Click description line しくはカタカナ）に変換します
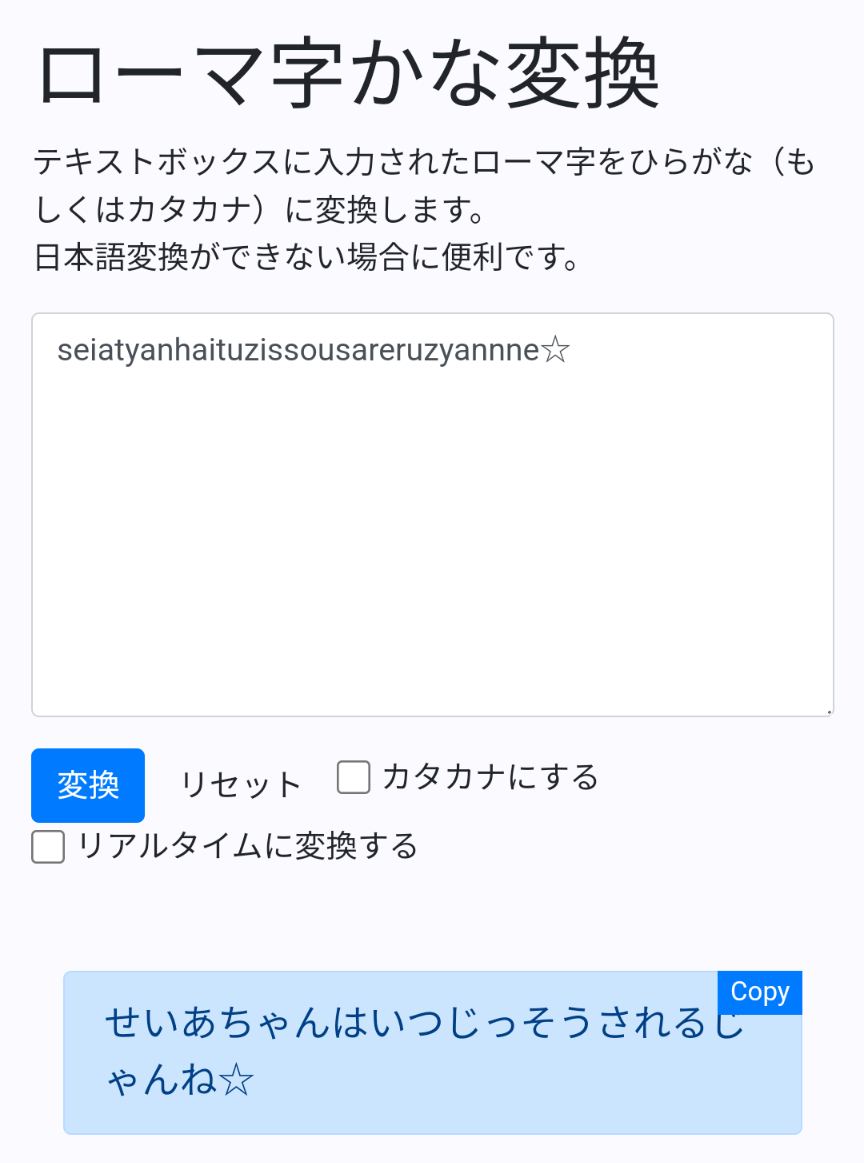 260,209
